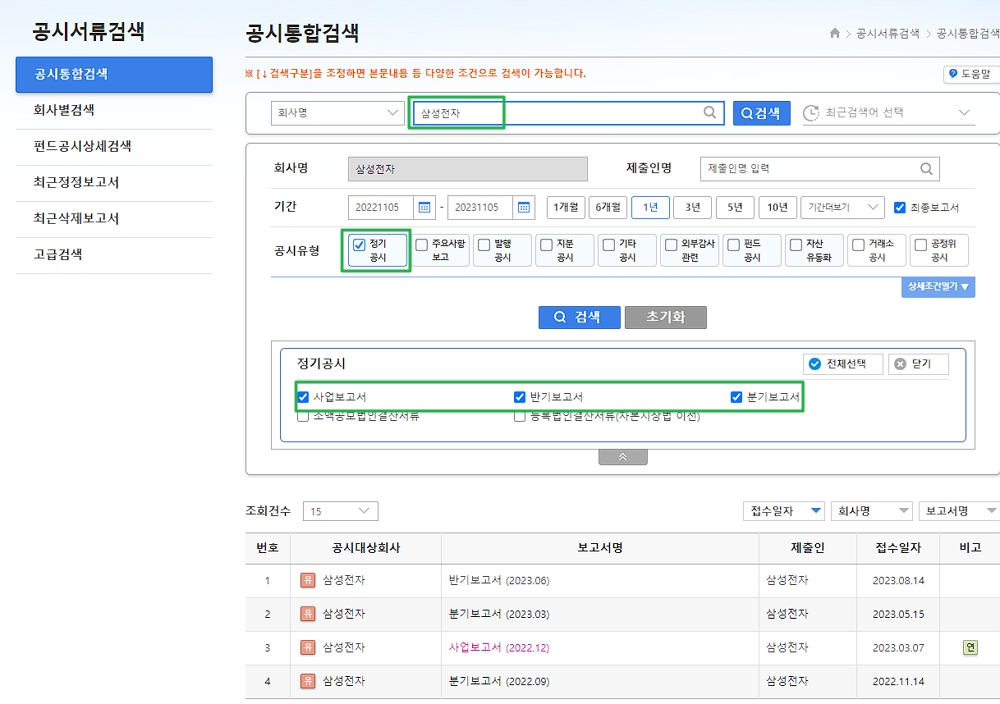Uncheck the 사업보고서 checkbox
The image size is (1000, 704).
(x=304, y=397)
